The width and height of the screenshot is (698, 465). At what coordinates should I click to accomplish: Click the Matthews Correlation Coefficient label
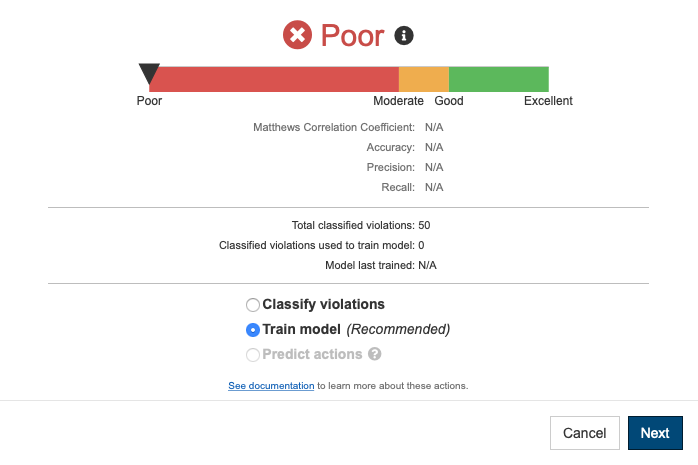click(x=334, y=127)
